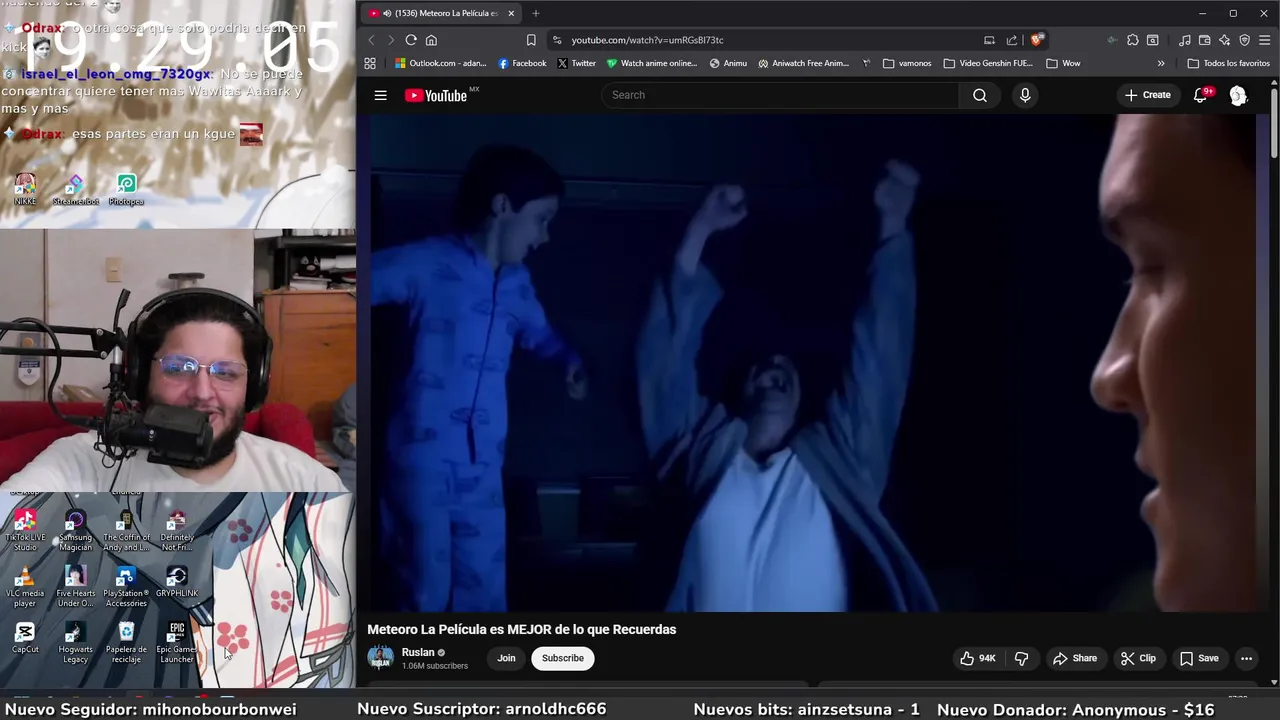
Task: Open the Ruslan channel name link
Action: pyautogui.click(x=418, y=652)
